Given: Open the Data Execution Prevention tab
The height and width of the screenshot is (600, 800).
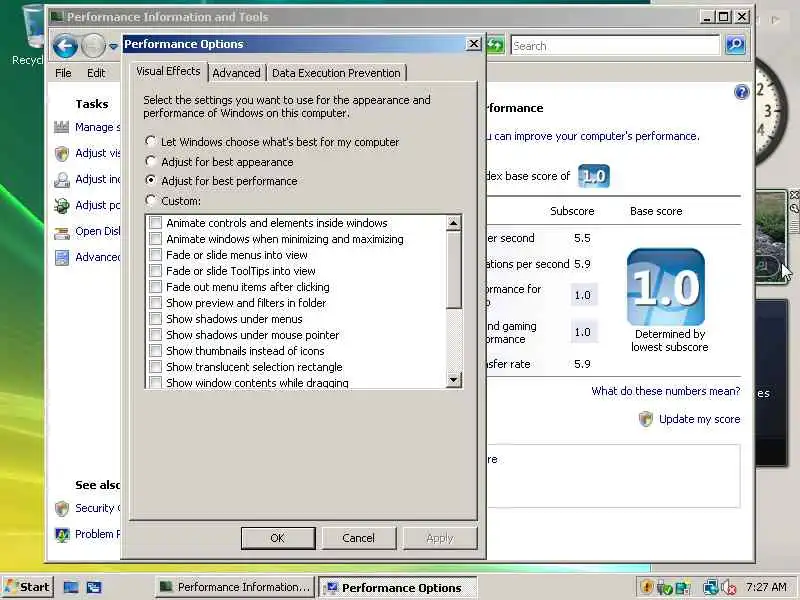Looking at the screenshot, I should 336,73.
